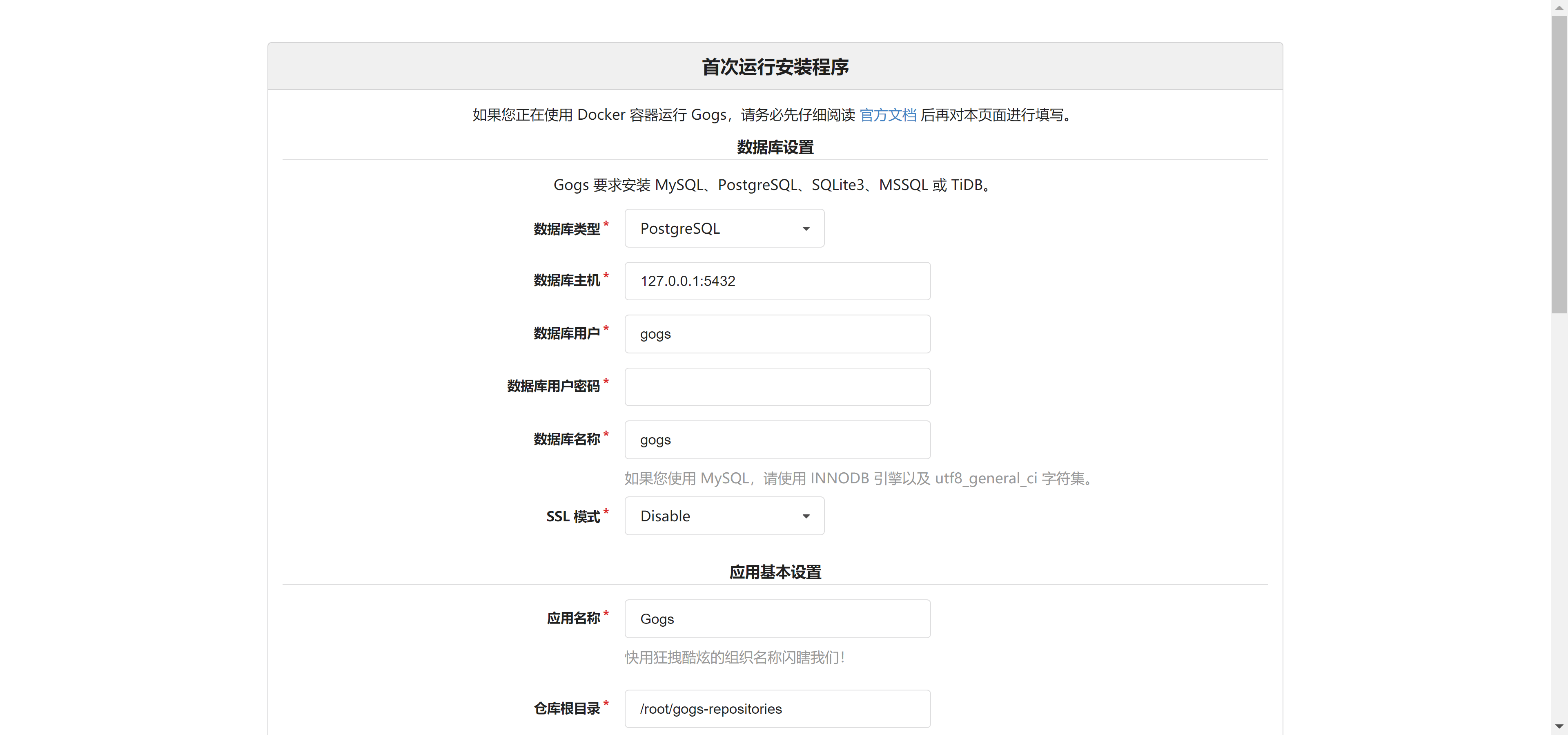Image resolution: width=1568 pixels, height=735 pixels.
Task: Click the application name Gogs field
Action: click(x=777, y=619)
